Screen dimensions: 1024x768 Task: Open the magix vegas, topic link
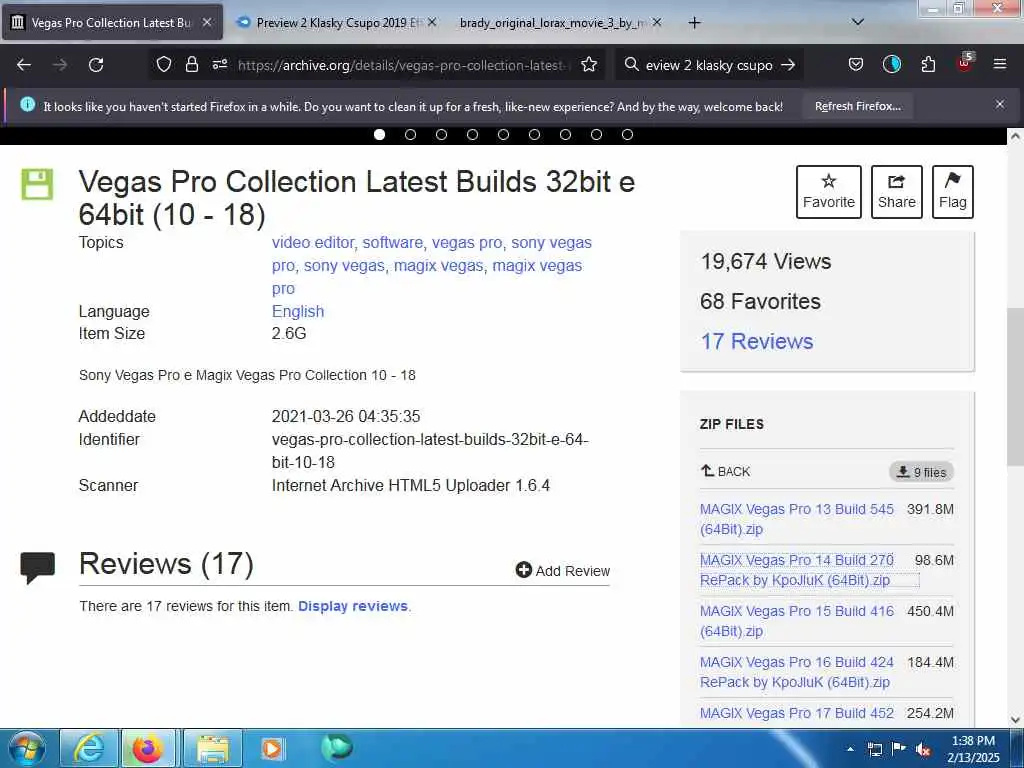click(440, 266)
